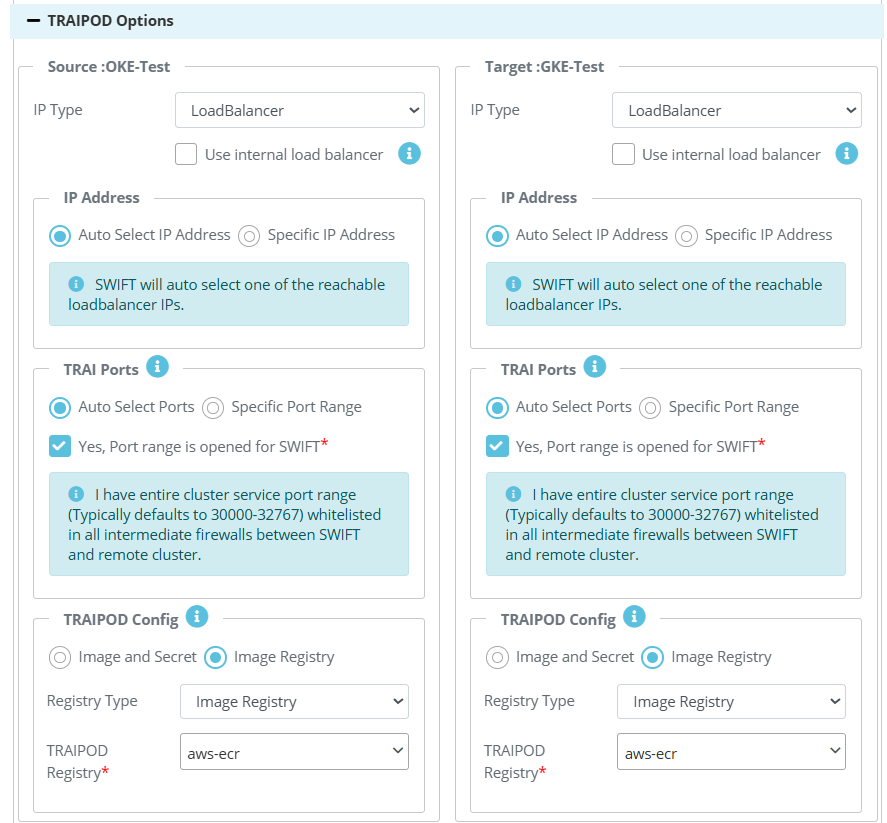Click Source IP Address group title

click(101, 198)
